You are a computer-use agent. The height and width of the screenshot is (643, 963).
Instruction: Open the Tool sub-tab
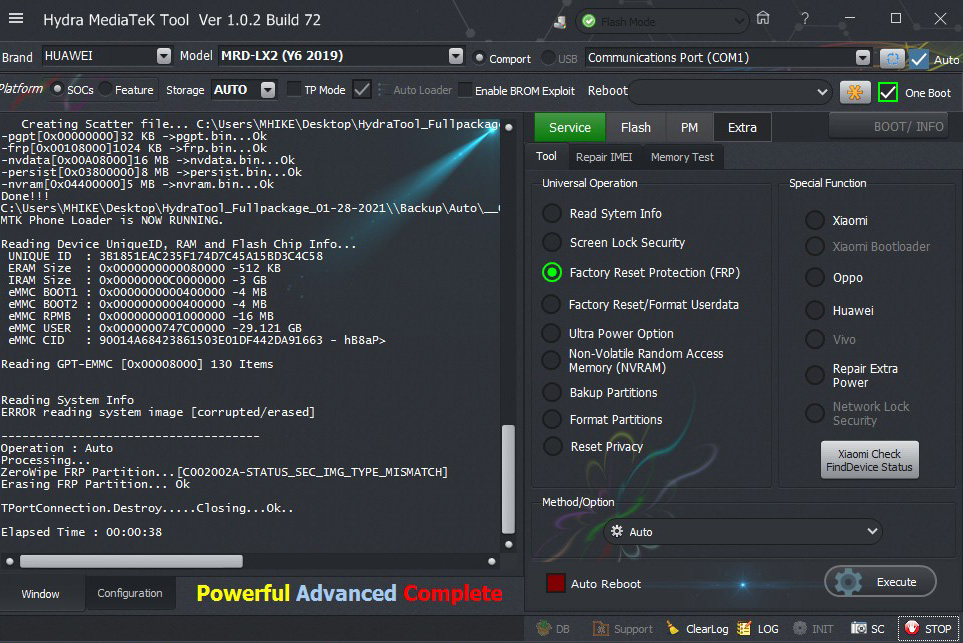[546, 156]
